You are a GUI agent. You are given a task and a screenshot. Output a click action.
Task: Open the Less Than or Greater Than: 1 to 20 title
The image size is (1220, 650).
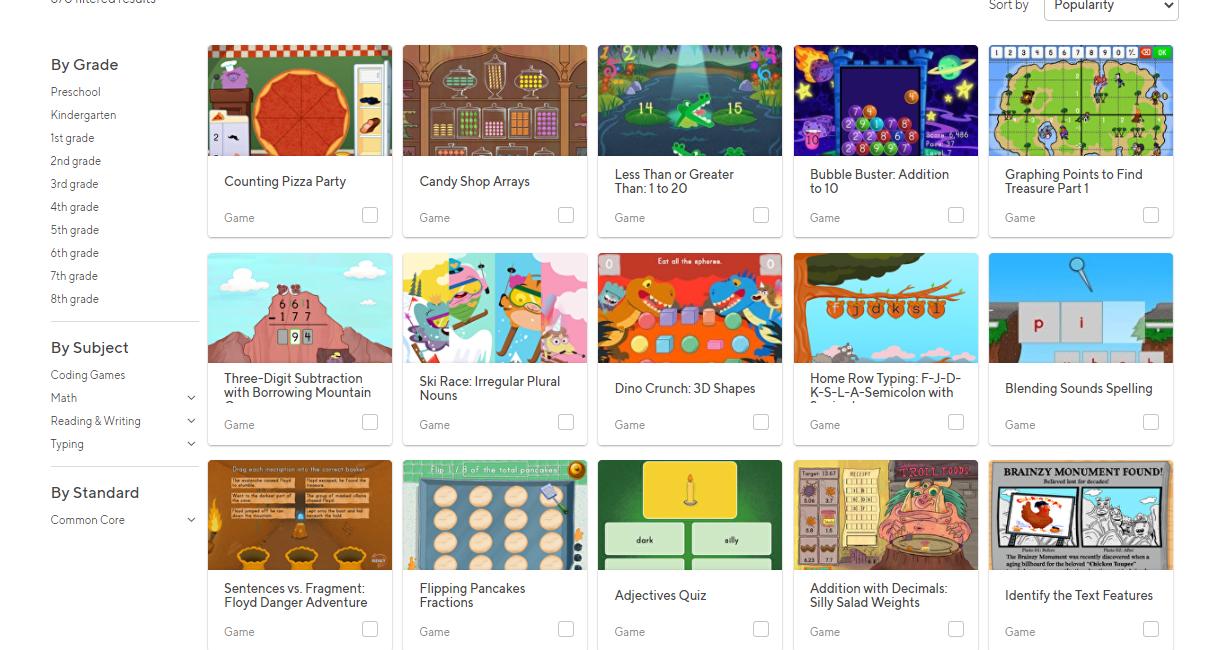tap(674, 181)
